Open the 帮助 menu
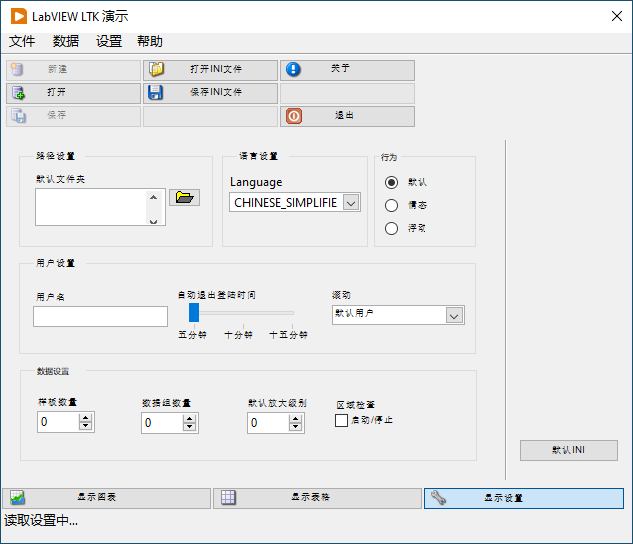This screenshot has height=544, width=633. [150, 41]
